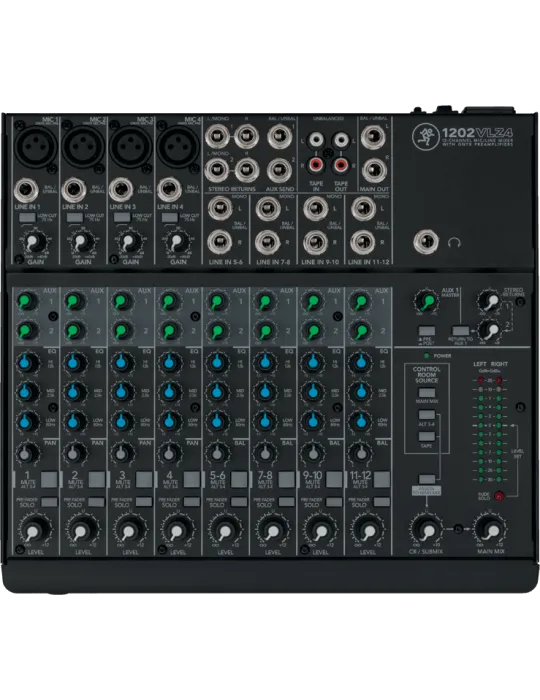Click the green POWER indicator LED
540x700 pixels.
pyautogui.click(x=427, y=356)
